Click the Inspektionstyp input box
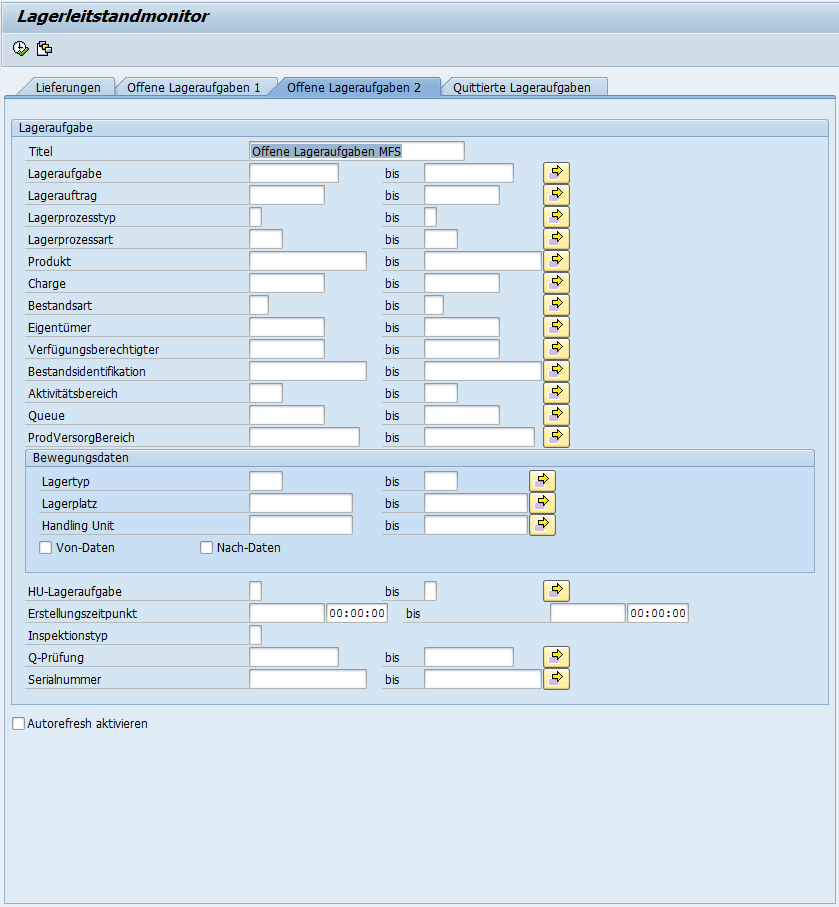839x907 pixels. (x=255, y=635)
